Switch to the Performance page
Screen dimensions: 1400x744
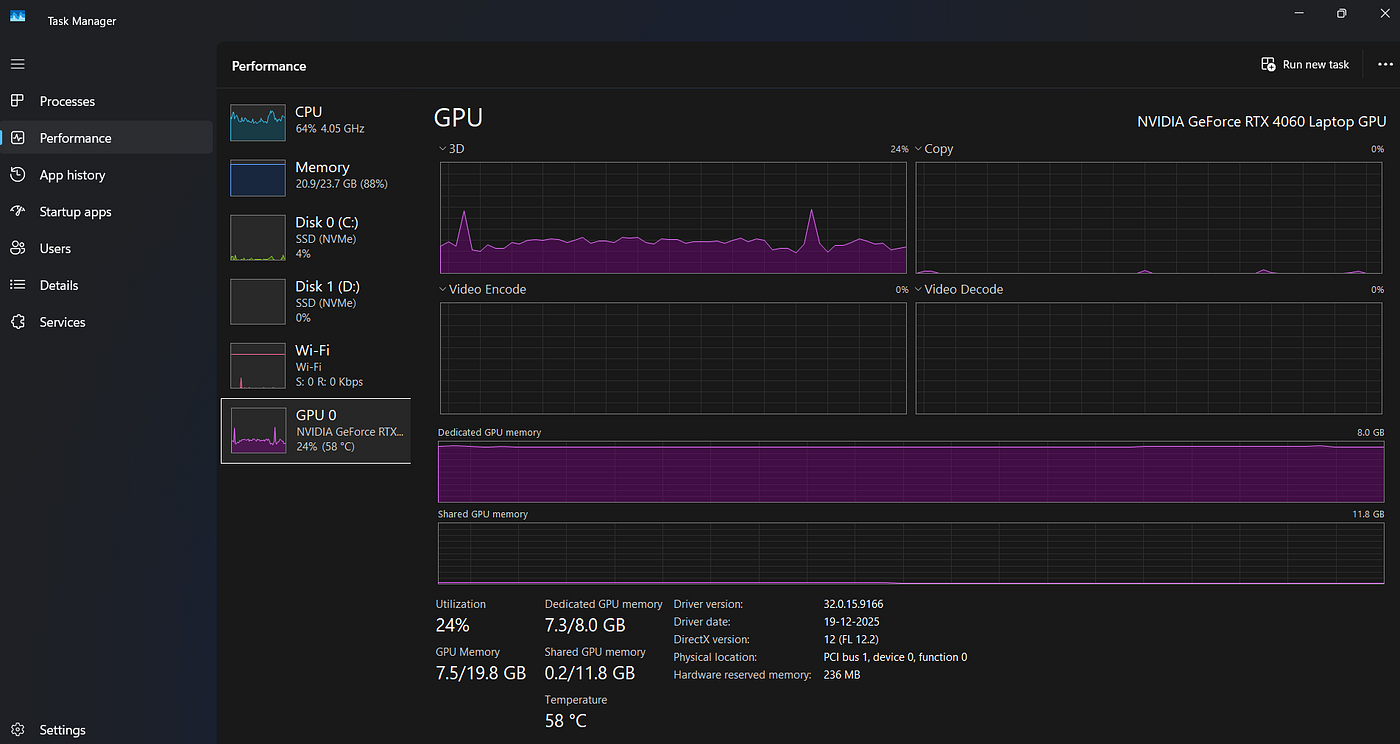coord(107,138)
